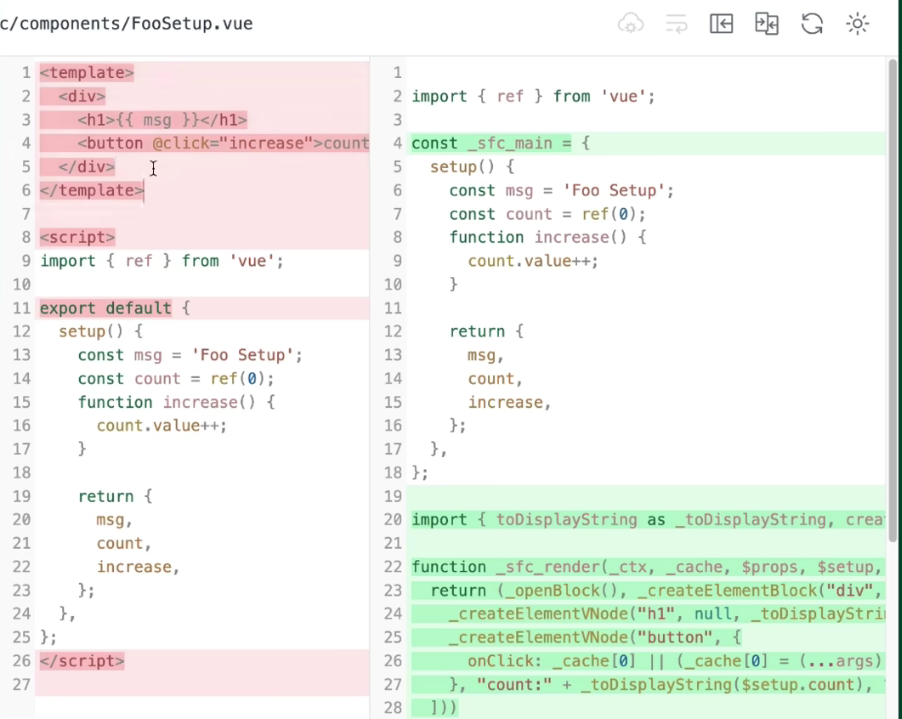Refresh the compiled output with the sync icon
Viewport: 902px width, 719px height.
pos(811,23)
